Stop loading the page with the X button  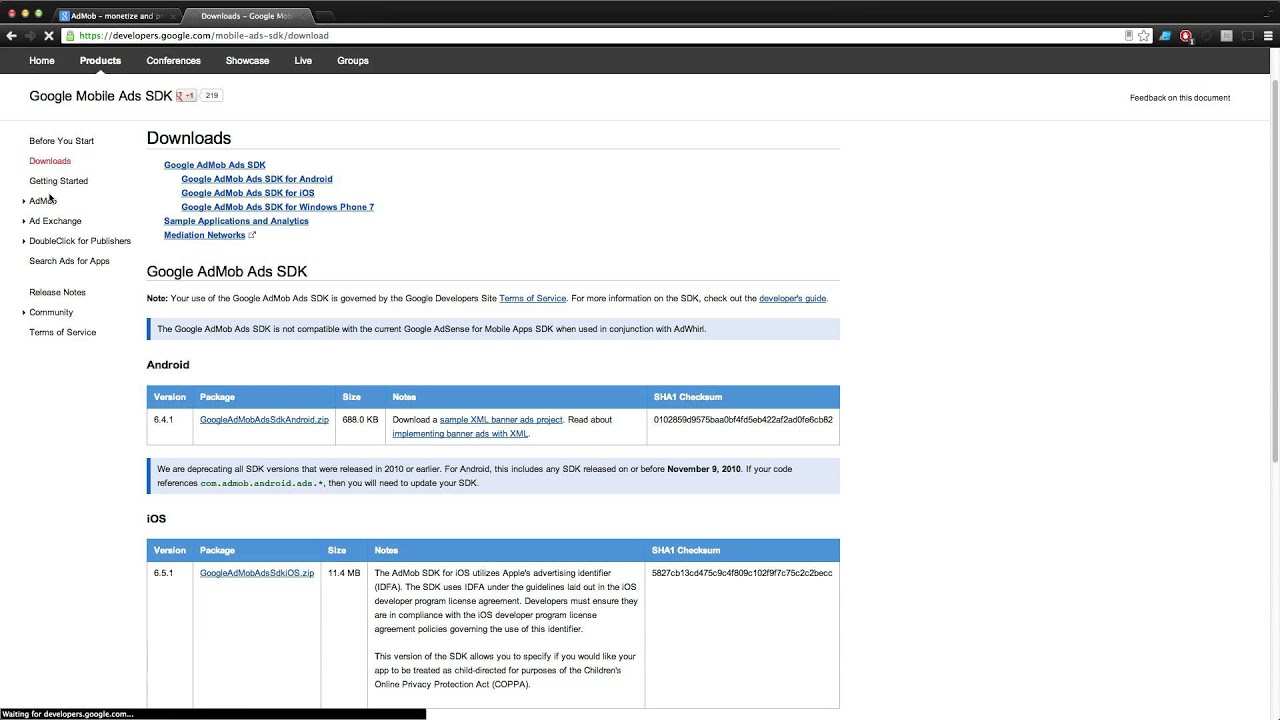point(48,36)
